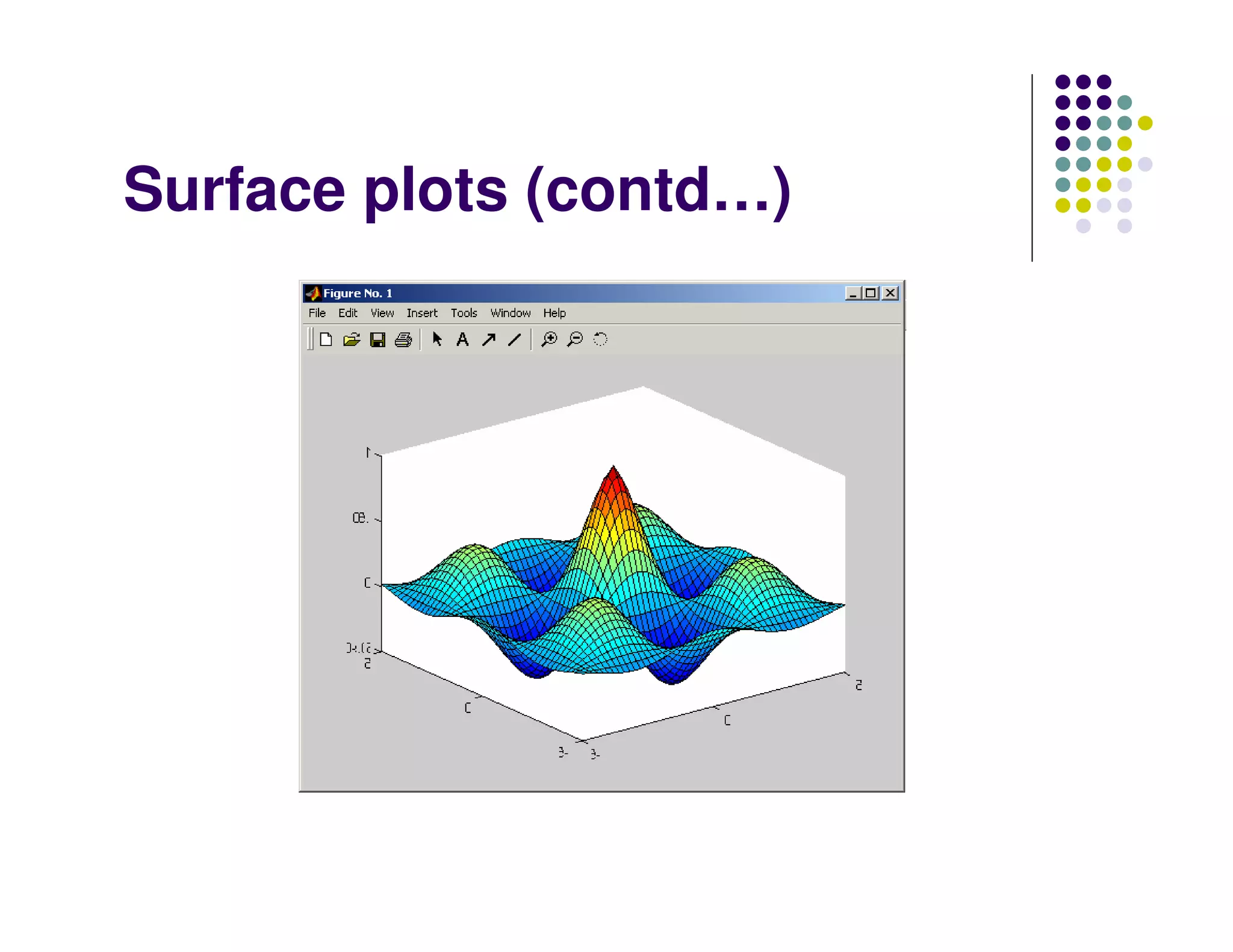The height and width of the screenshot is (952, 1233).
Task: Expand the View menu
Action: pos(382,313)
